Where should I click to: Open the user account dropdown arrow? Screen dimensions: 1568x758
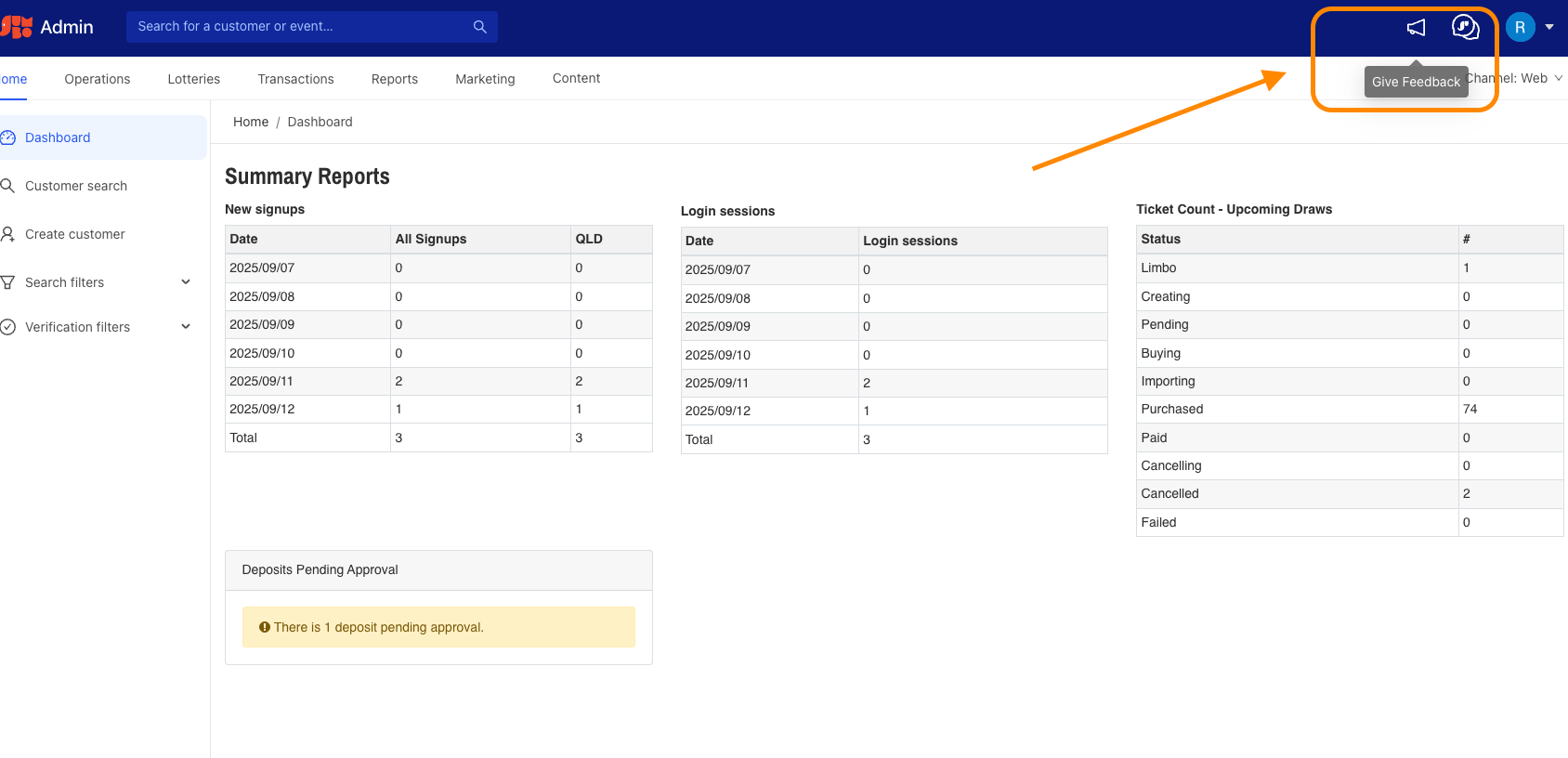pos(1549,27)
